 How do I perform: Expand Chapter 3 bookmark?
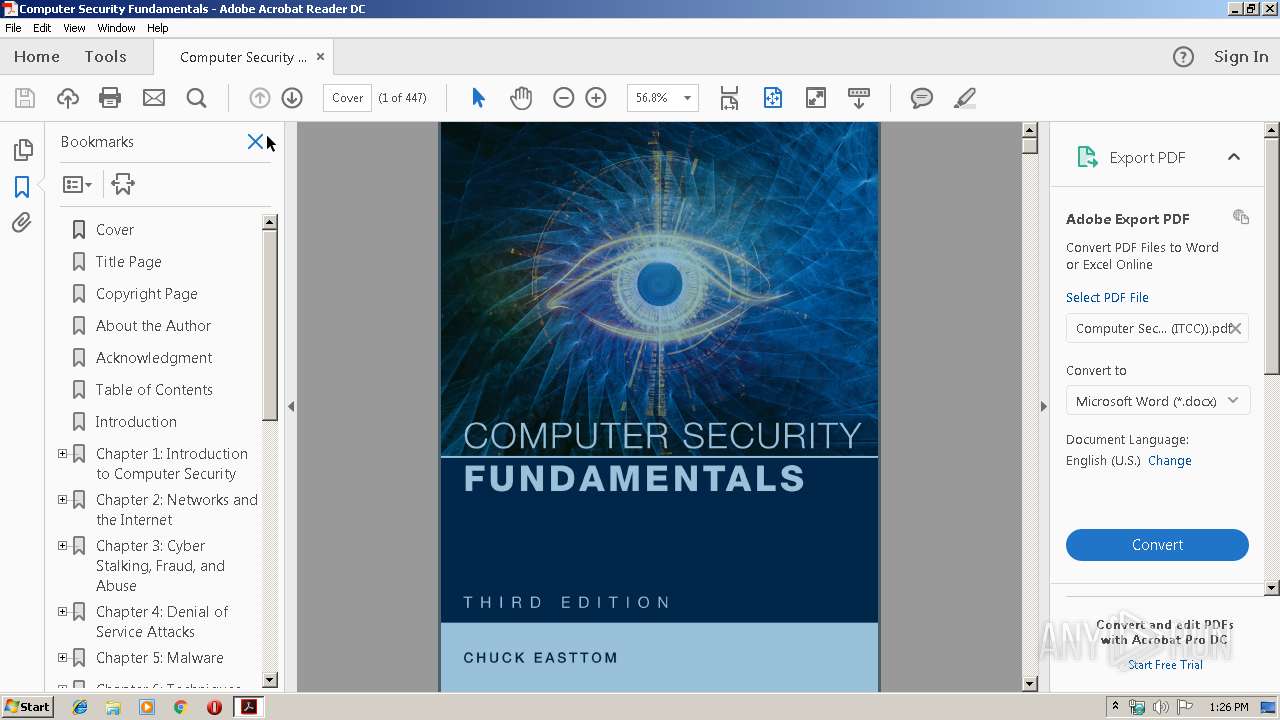62,546
